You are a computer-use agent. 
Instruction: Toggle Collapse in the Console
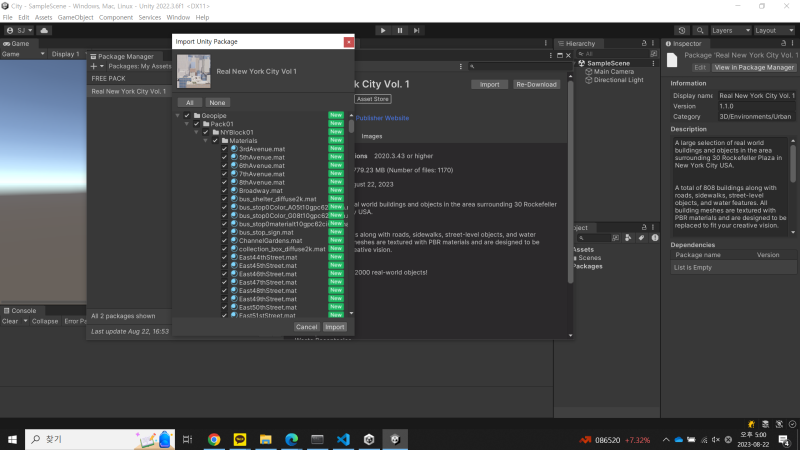[x=45, y=321]
